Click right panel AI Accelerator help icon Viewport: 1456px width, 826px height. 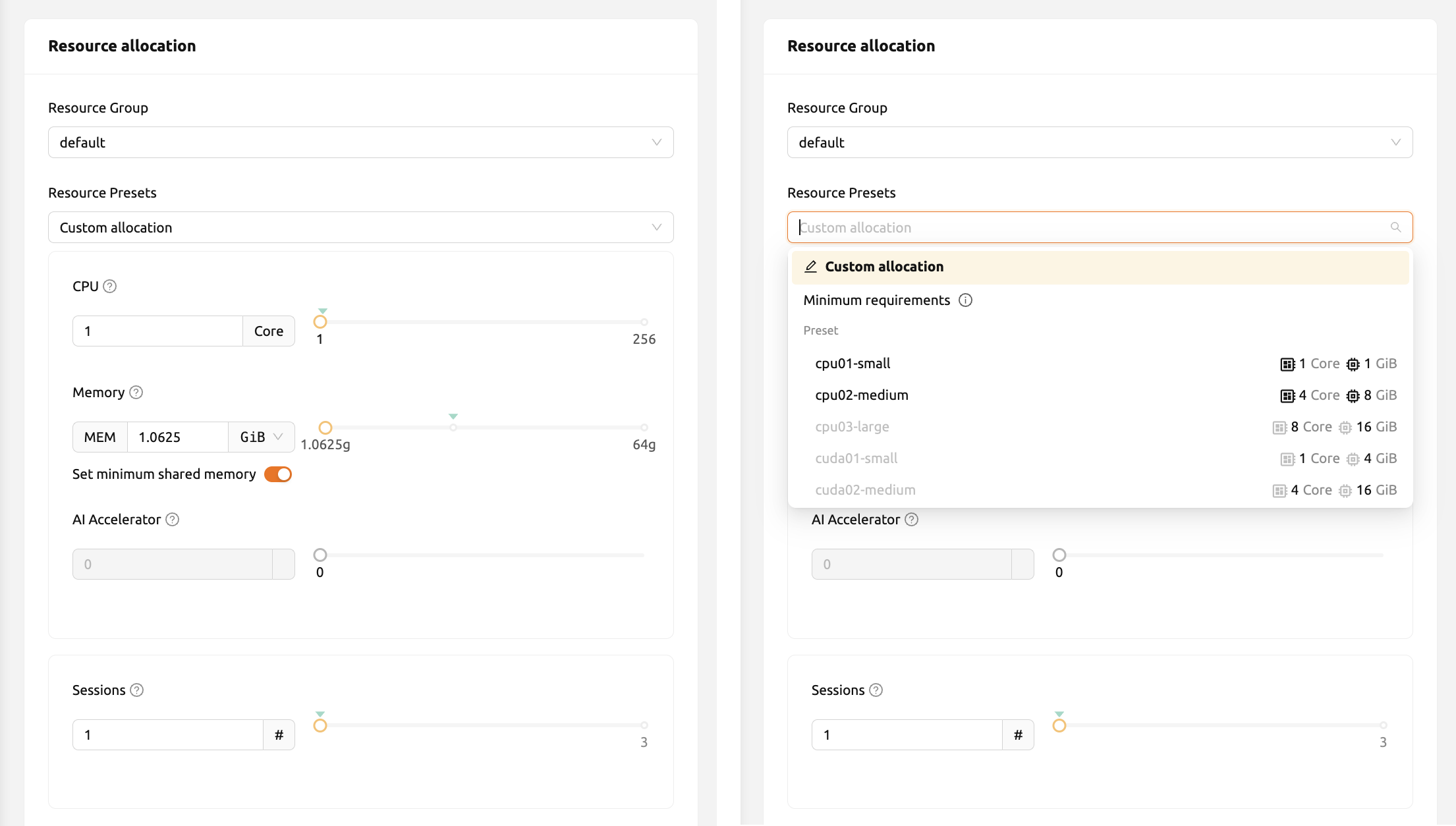coord(911,520)
